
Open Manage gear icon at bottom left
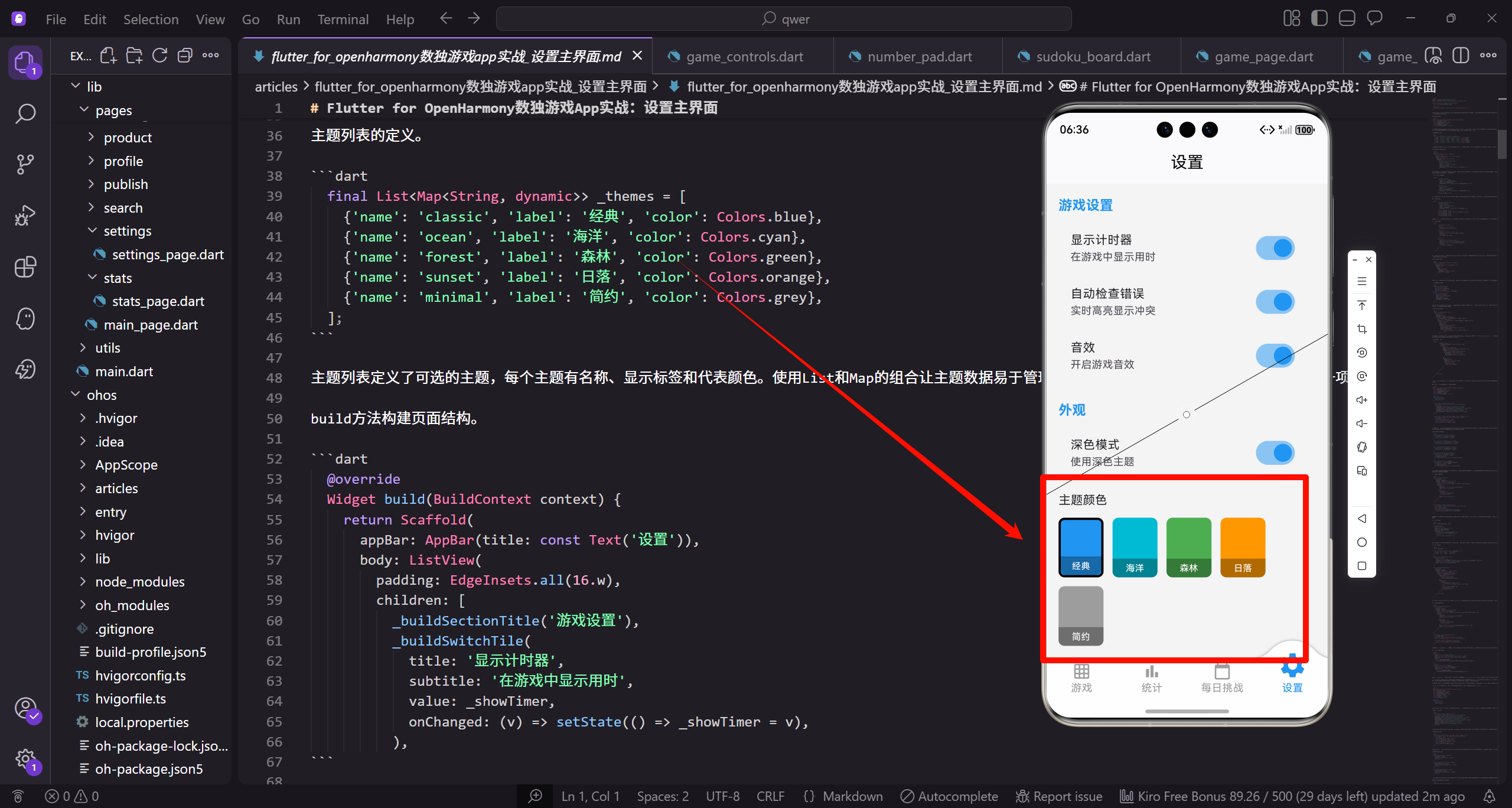25,759
